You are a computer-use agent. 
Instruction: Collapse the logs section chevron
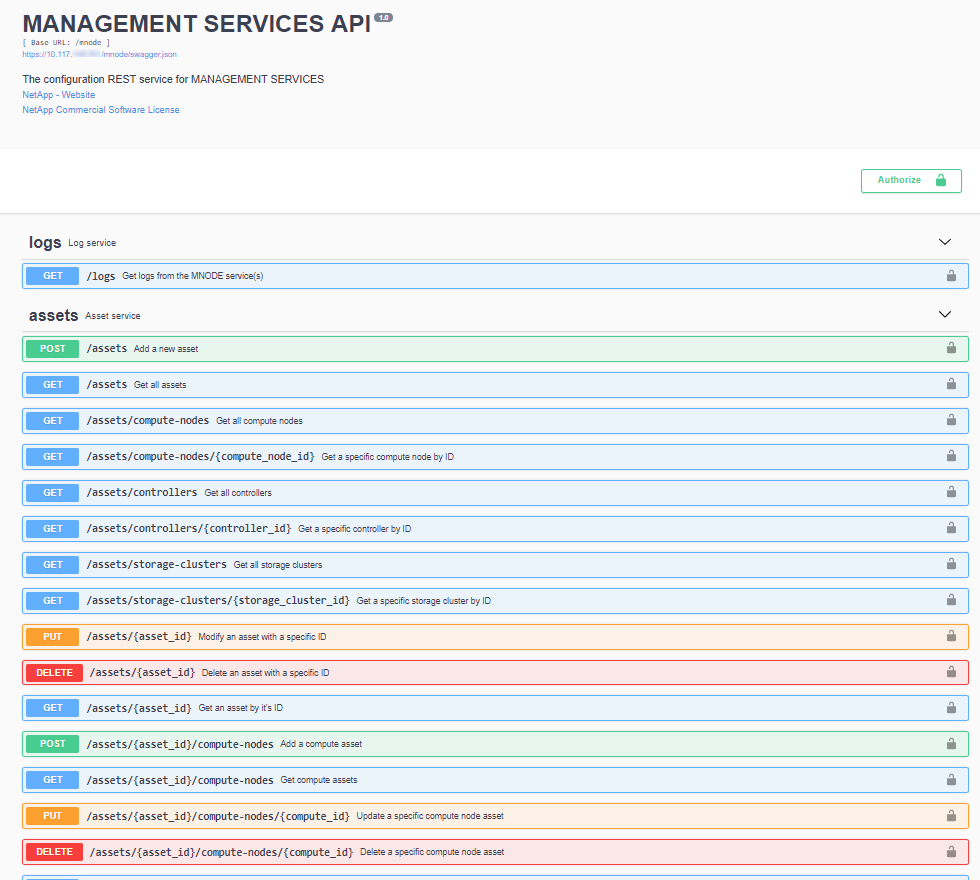point(944,242)
